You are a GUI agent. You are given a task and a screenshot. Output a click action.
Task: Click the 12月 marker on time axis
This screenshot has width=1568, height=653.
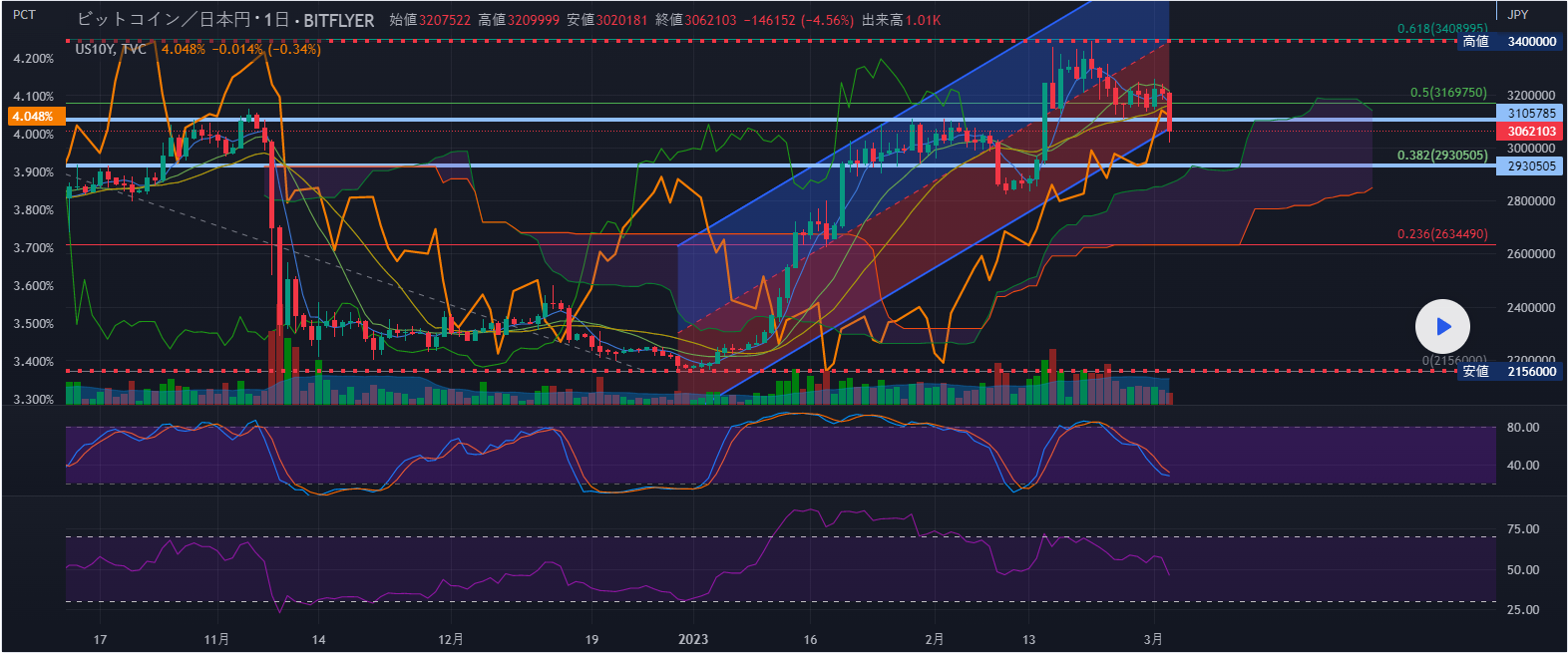point(451,639)
